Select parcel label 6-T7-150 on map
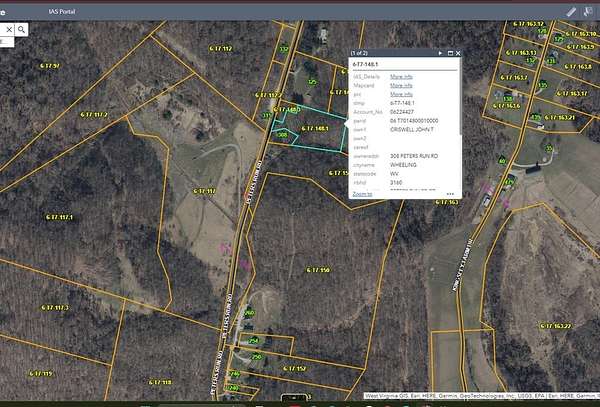Viewport: 600px width, 407px height. 317,270
